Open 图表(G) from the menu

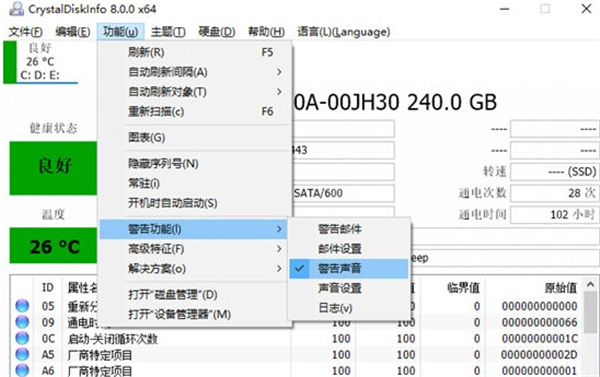coord(194,137)
